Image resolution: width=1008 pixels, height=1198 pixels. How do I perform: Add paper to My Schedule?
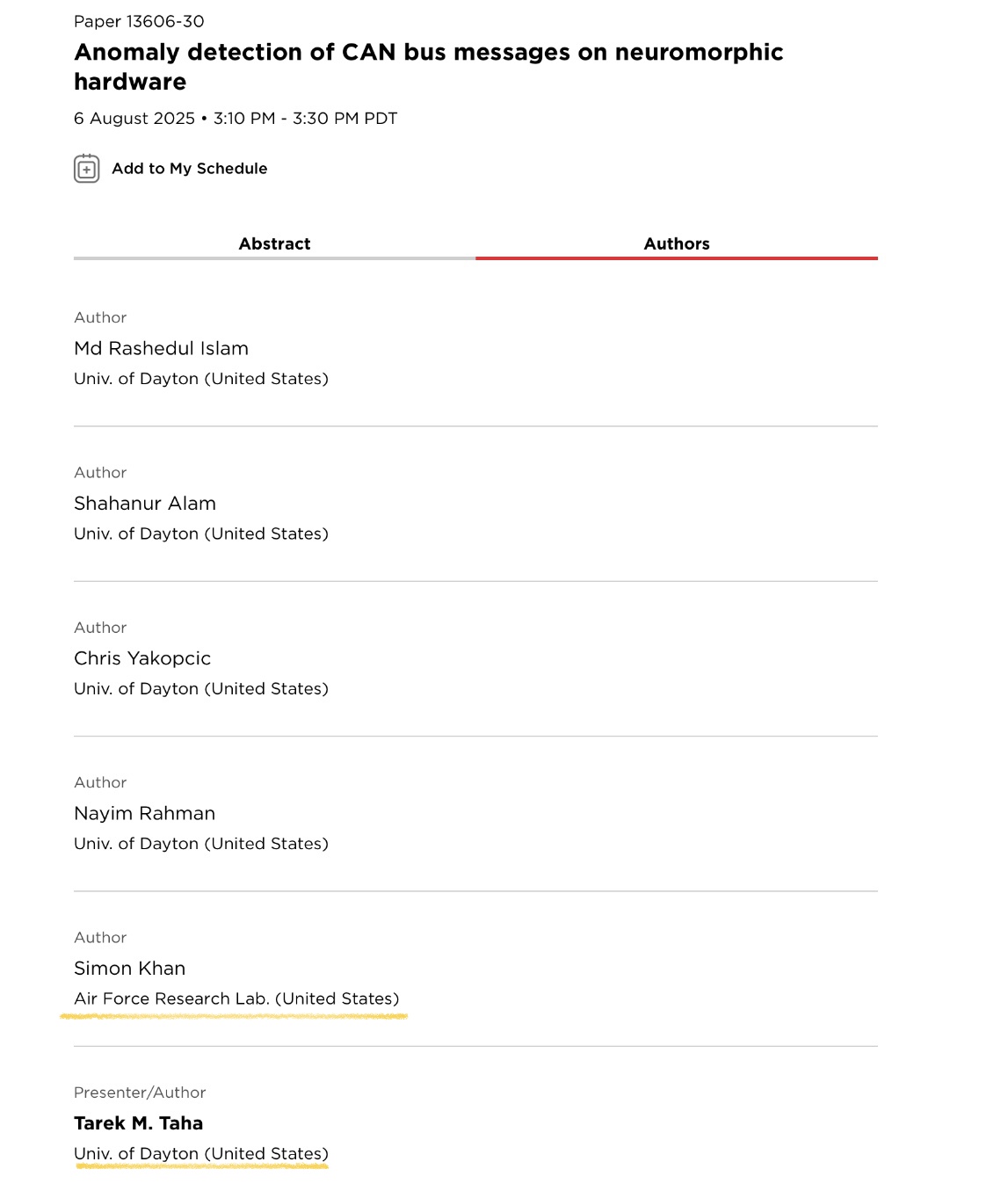coord(189,169)
